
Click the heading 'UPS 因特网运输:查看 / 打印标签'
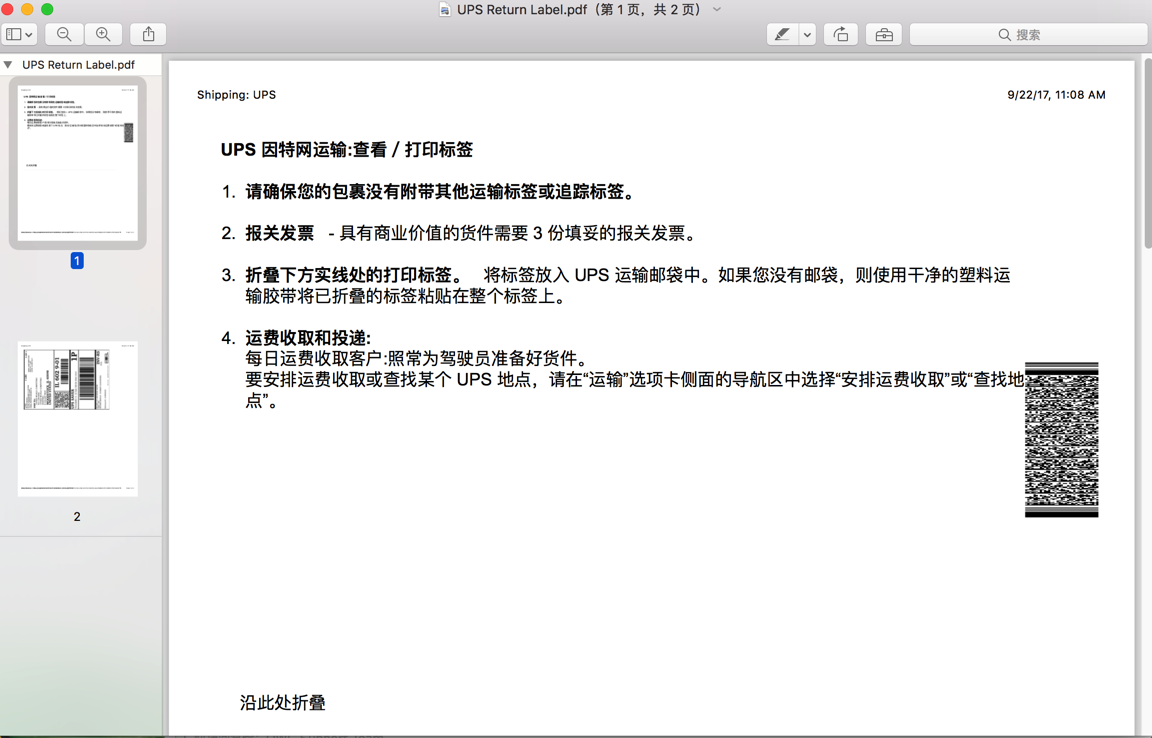pos(347,150)
